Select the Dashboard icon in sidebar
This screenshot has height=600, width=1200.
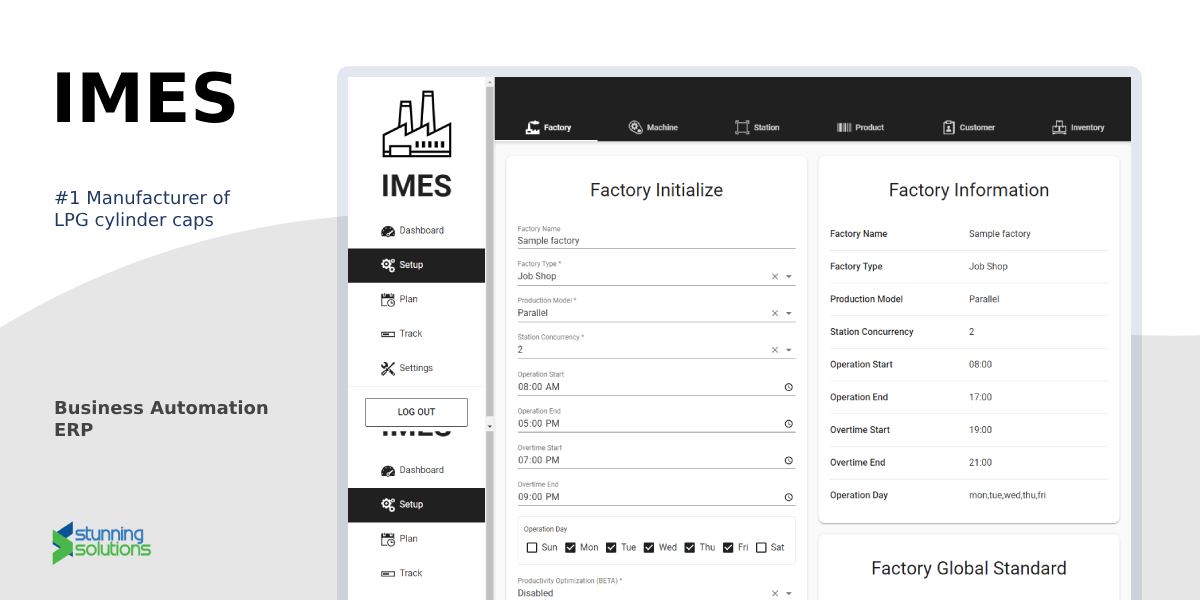[388, 230]
